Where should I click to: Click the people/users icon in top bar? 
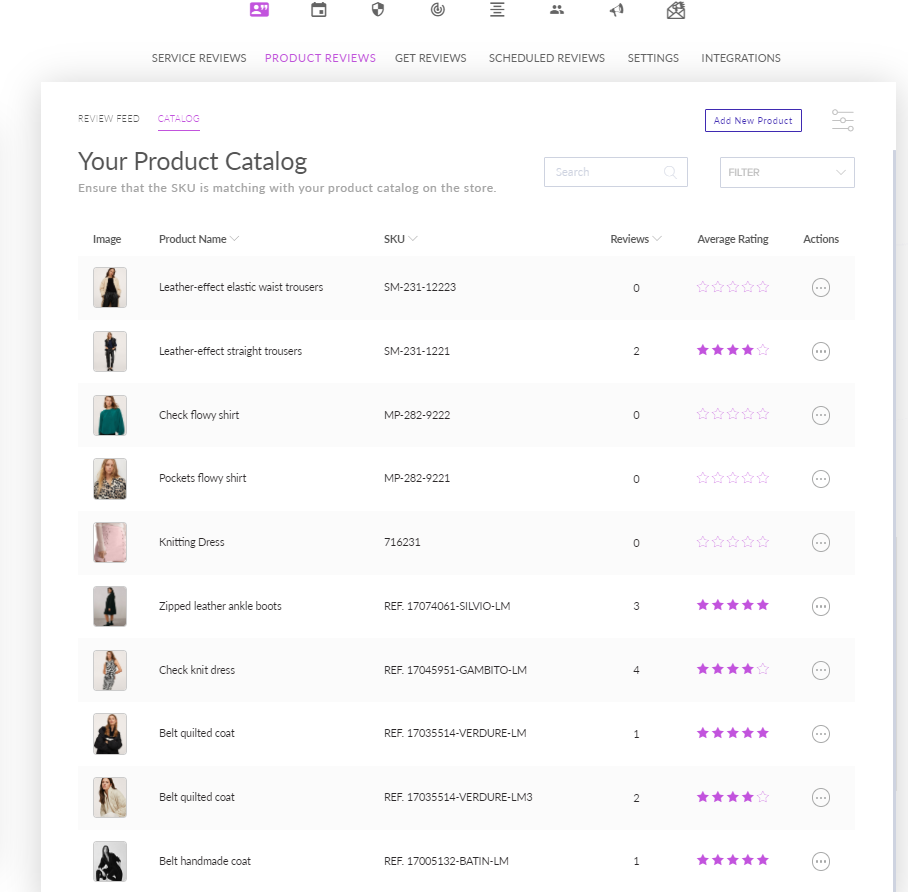(556, 10)
